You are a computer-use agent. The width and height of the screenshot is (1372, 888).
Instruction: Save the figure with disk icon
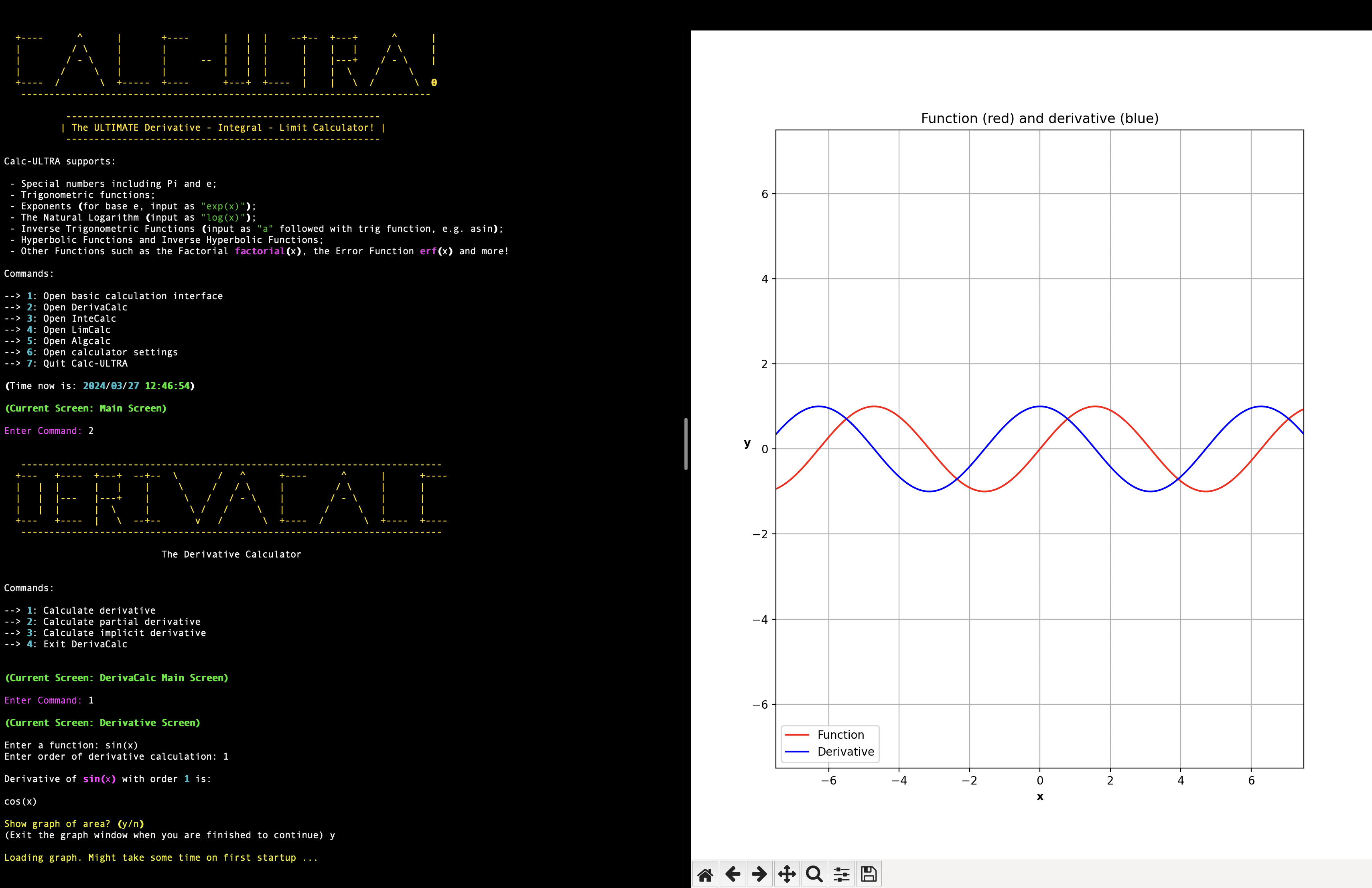(869, 874)
